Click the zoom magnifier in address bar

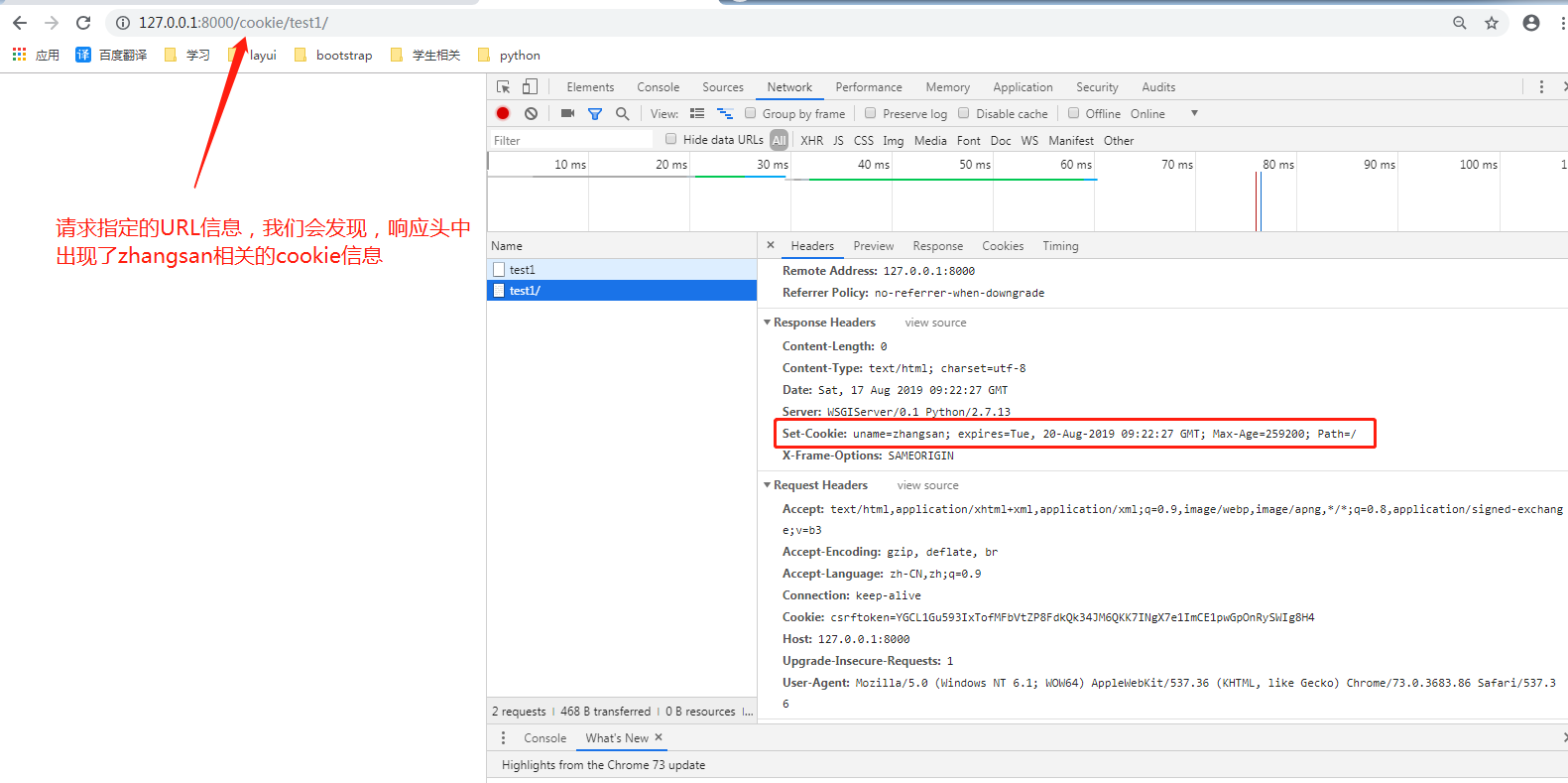[1459, 23]
